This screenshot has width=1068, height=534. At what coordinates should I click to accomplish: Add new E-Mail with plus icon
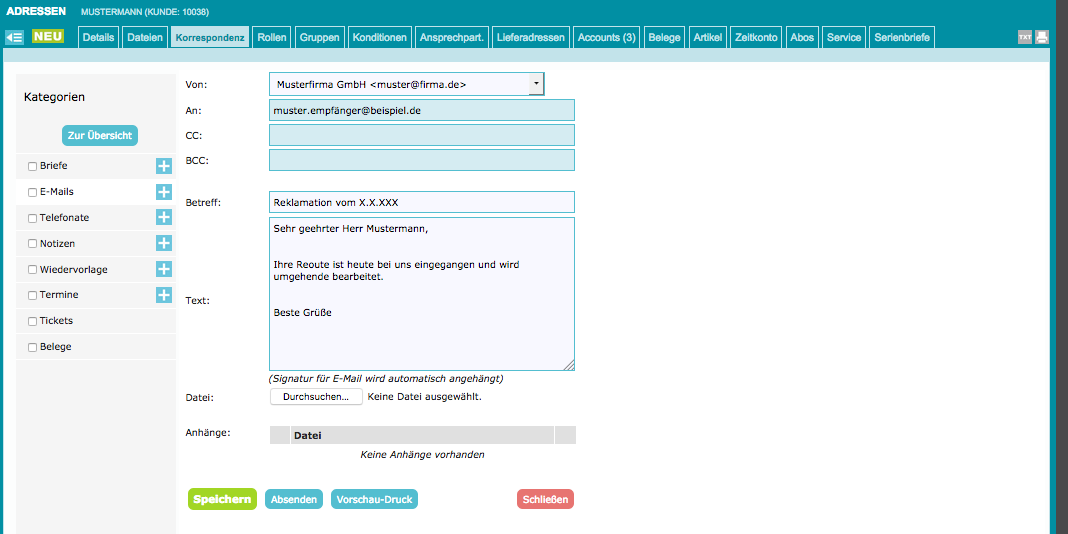point(163,192)
